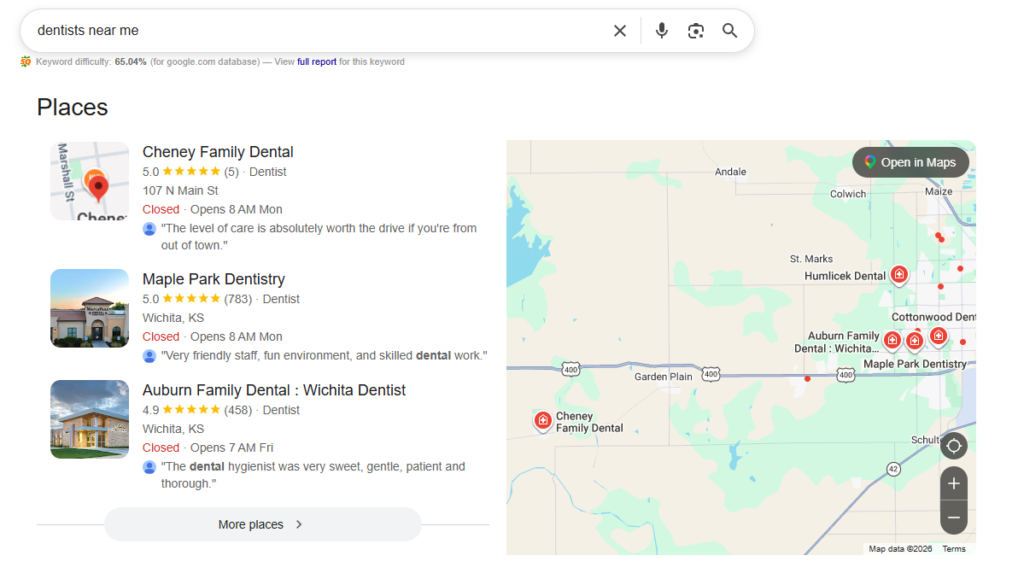Open map Terms link
1024x579 pixels.
(953, 549)
